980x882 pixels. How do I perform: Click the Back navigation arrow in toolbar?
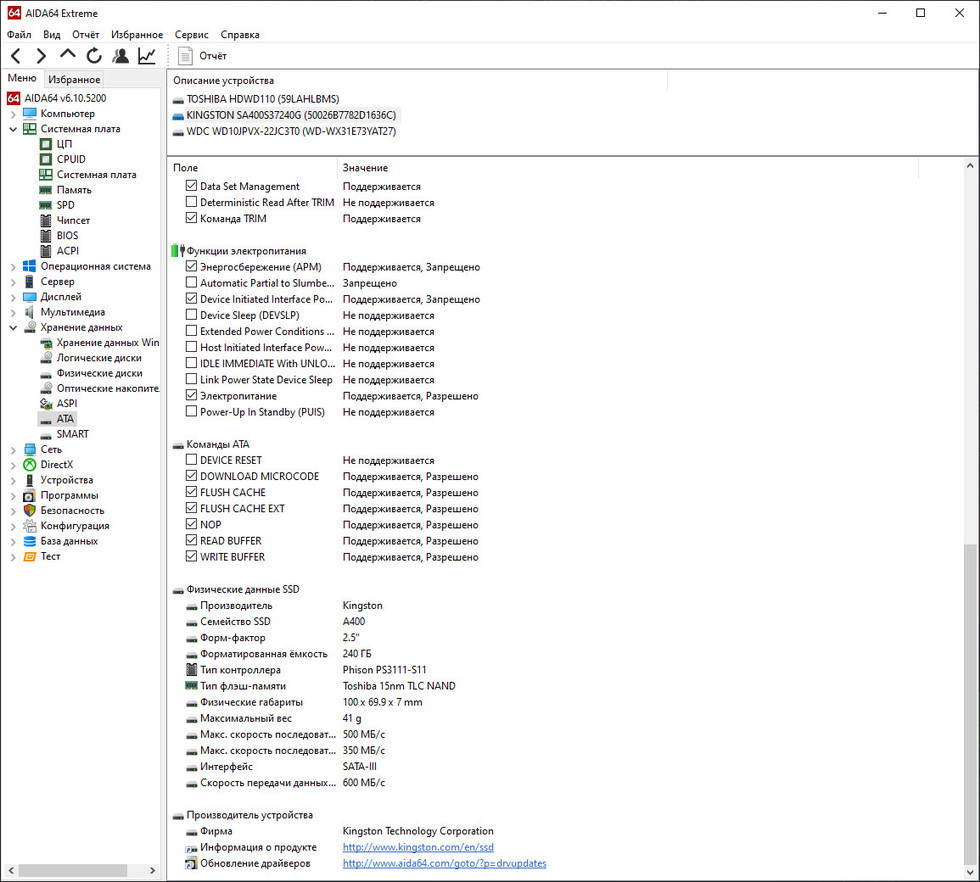point(16,56)
